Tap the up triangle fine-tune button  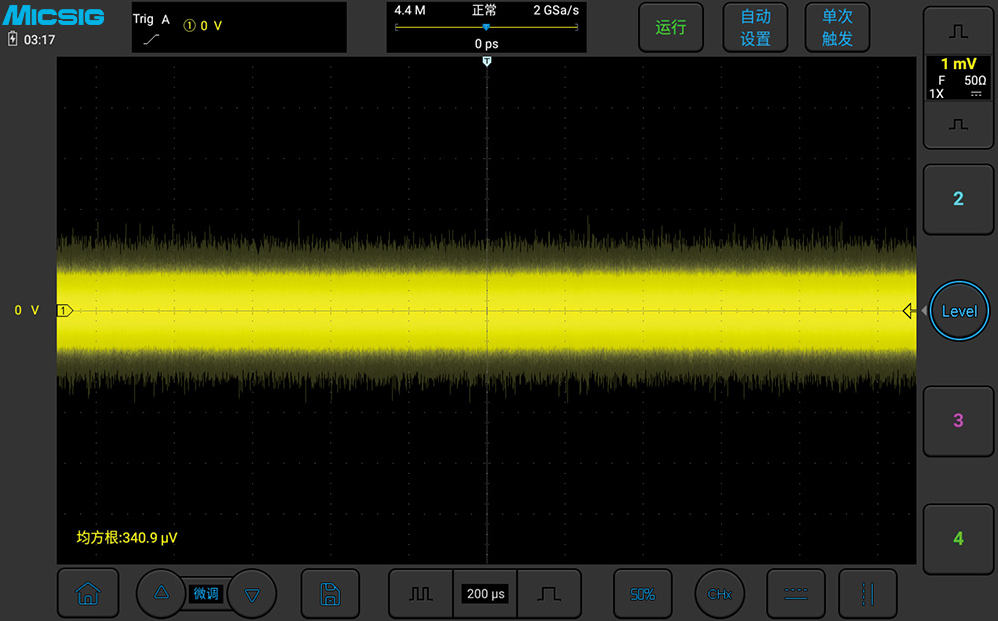[x=161, y=593]
